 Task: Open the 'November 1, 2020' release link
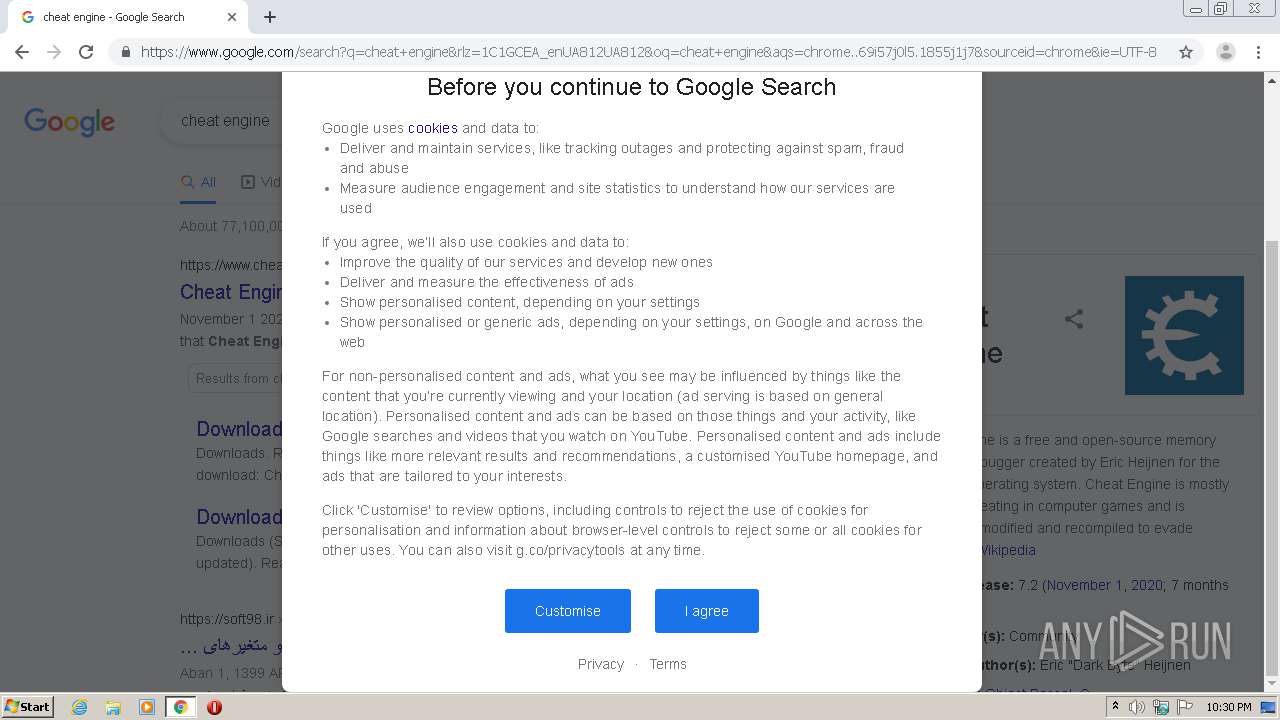tap(1105, 585)
